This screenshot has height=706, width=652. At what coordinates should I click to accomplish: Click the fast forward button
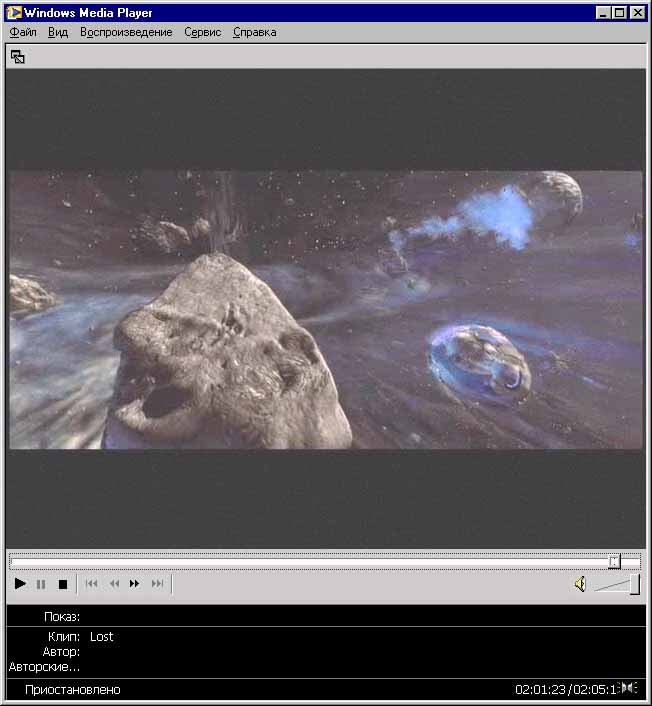[135, 584]
